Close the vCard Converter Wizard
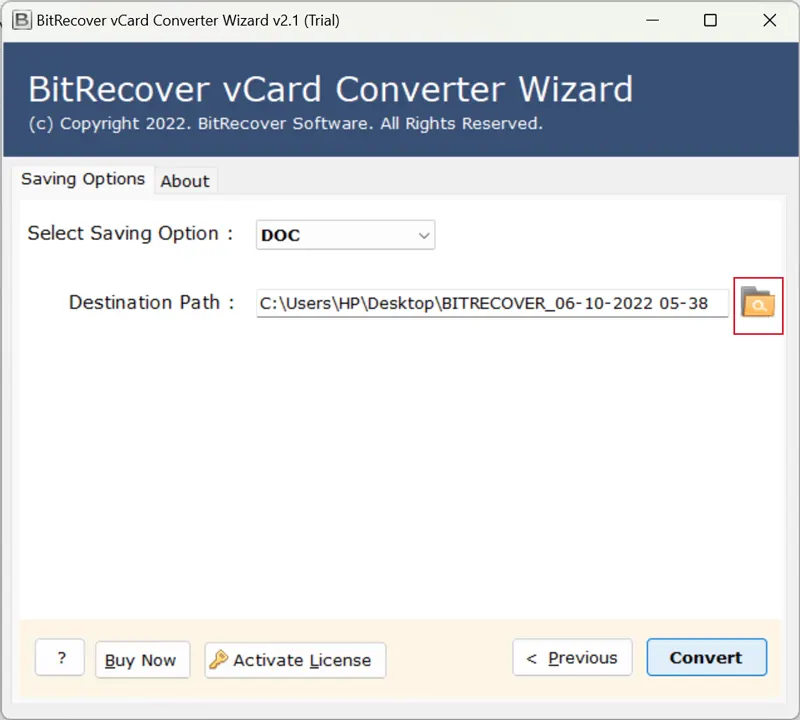Screen dimensions: 800x720 tap(770, 20)
